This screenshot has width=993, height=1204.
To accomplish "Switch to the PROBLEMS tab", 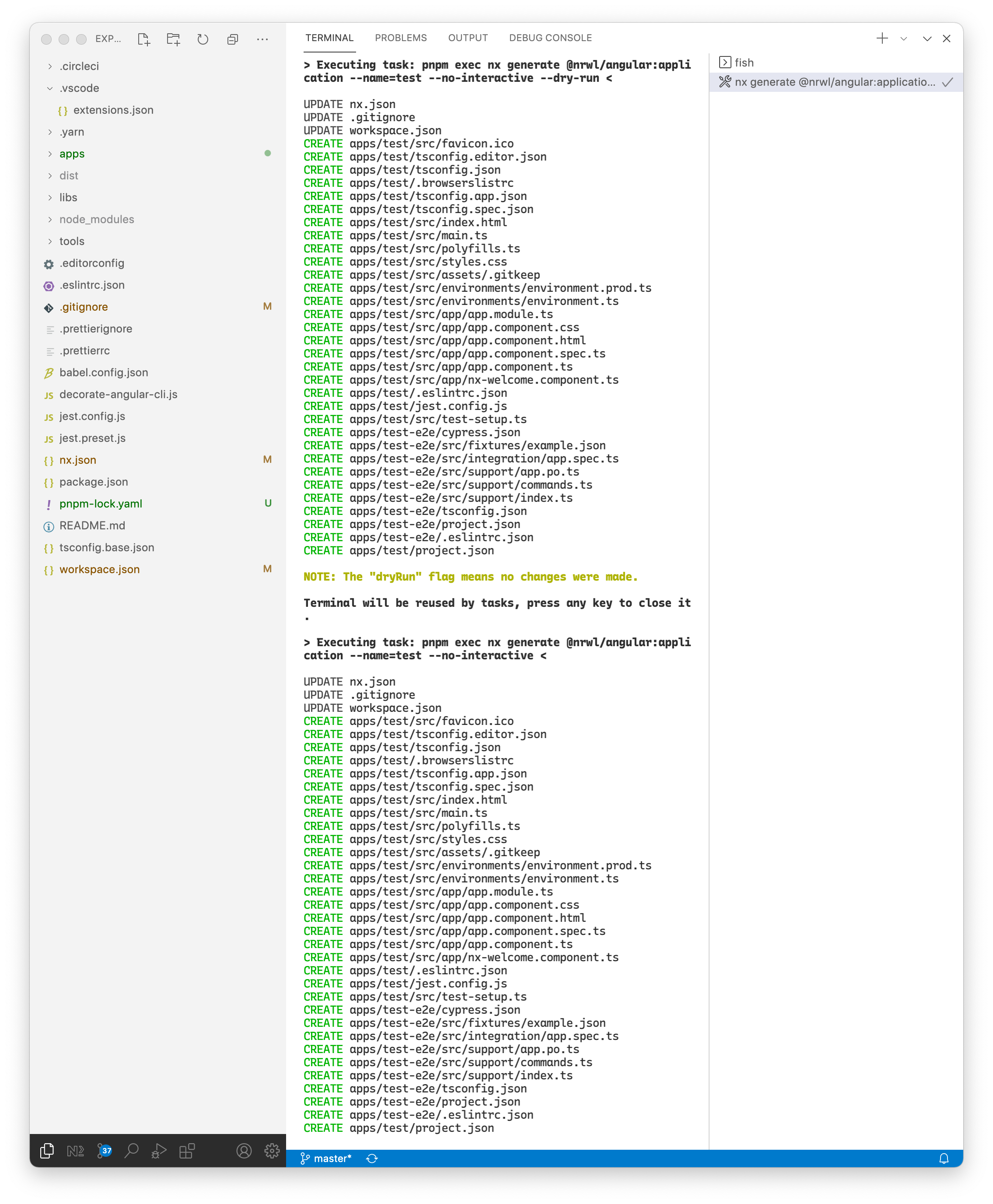I will 401,37.
